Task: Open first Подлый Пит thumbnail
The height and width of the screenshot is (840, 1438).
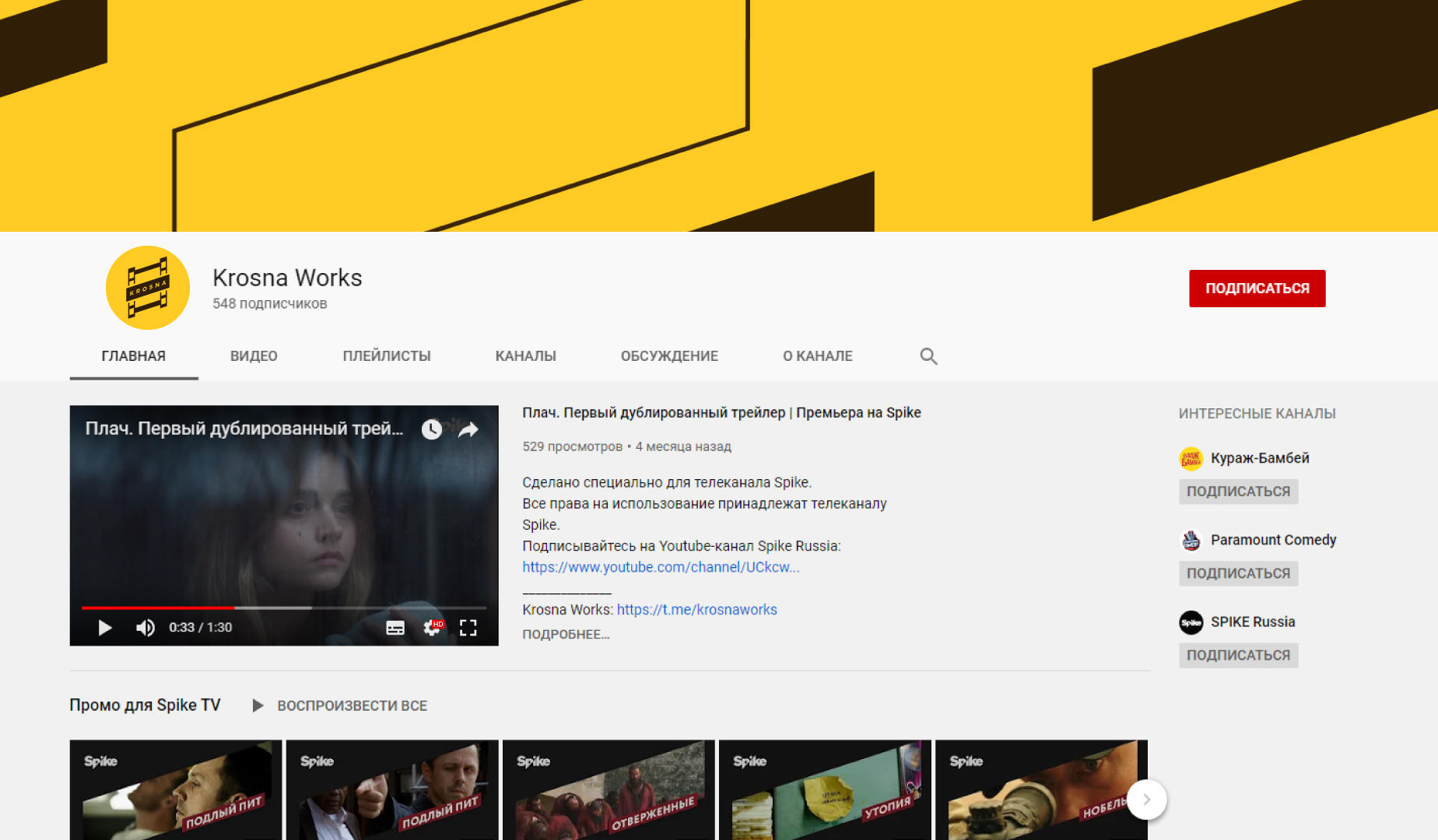Action: click(x=176, y=789)
